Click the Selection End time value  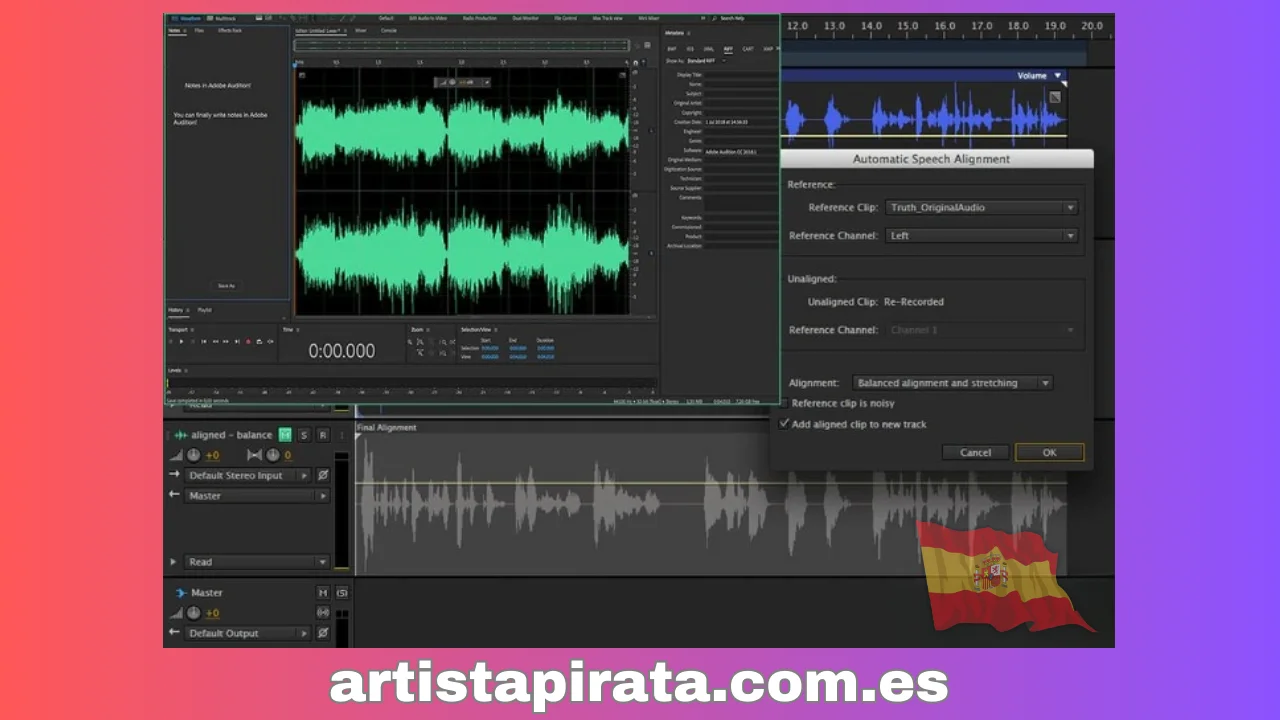click(518, 348)
